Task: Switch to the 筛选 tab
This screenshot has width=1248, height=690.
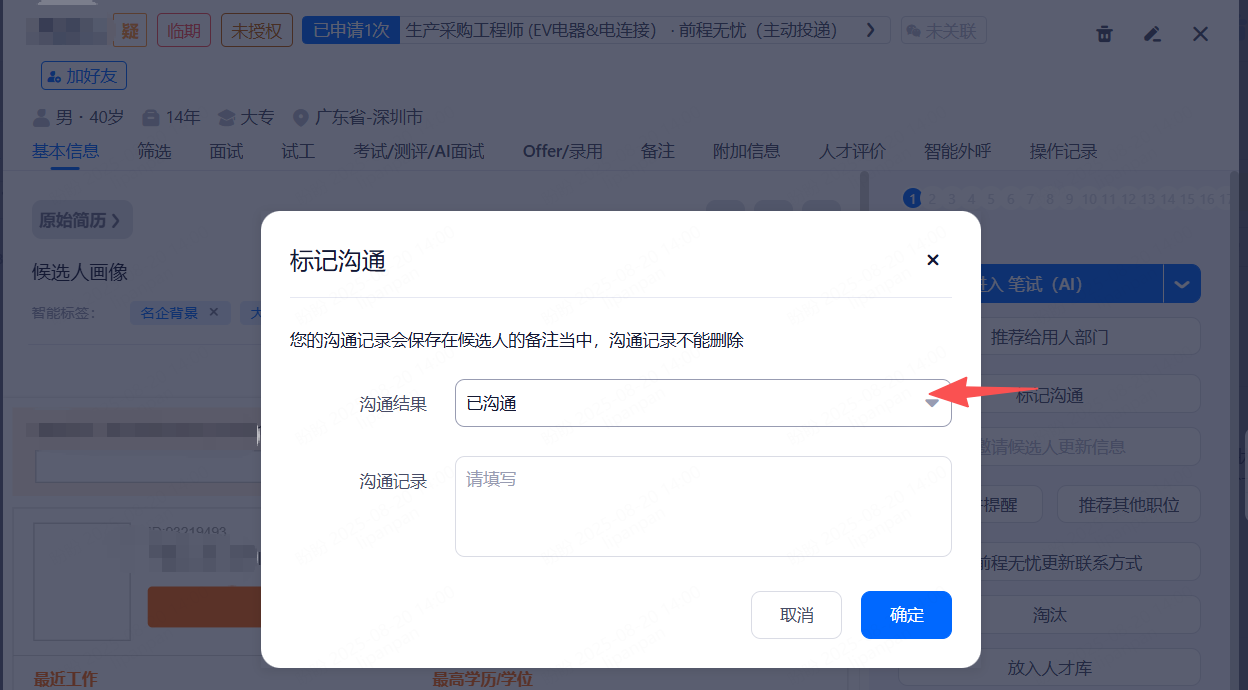Action: coord(154,151)
